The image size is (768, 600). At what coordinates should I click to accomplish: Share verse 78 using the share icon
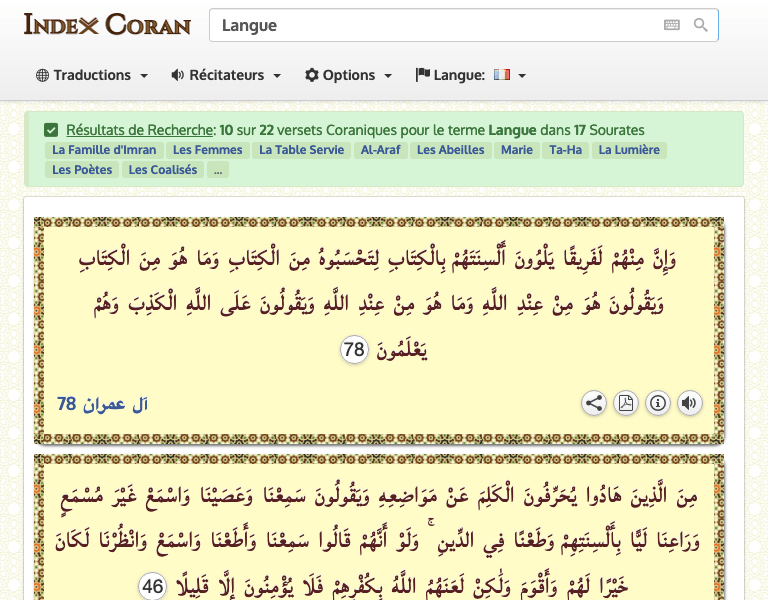click(594, 403)
